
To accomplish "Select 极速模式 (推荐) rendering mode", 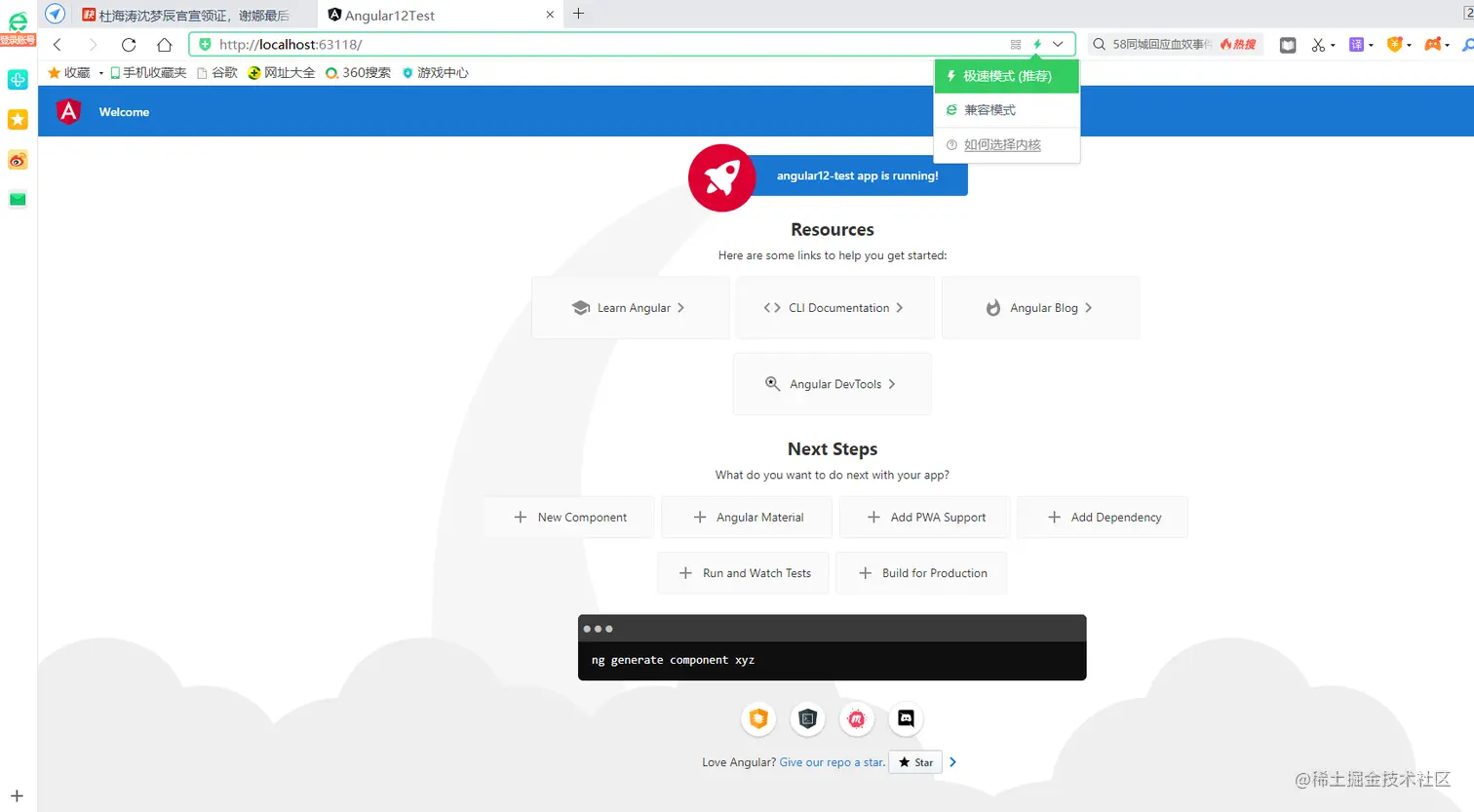I will (1007, 76).
